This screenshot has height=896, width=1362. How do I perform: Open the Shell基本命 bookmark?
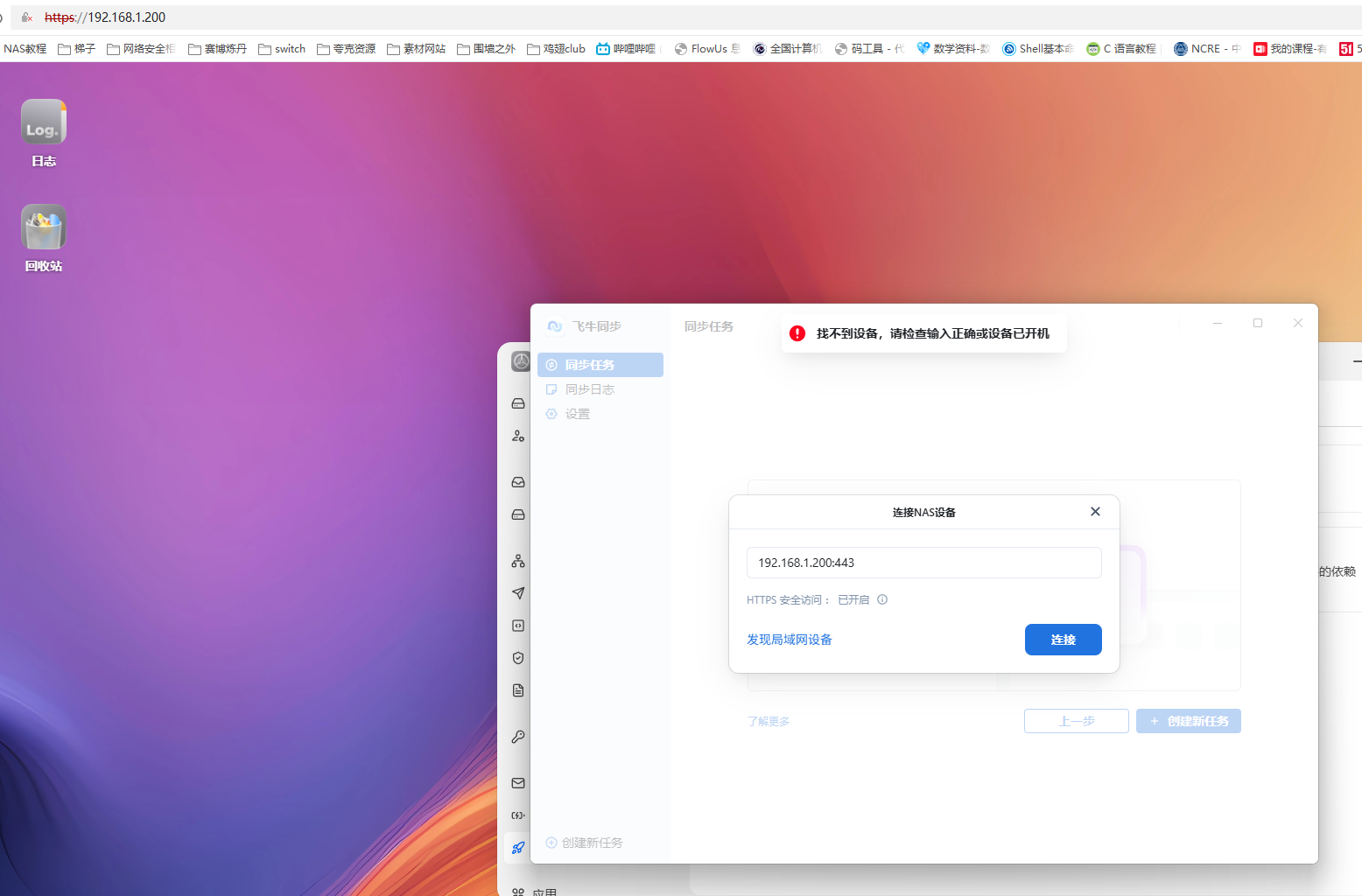point(1038,49)
